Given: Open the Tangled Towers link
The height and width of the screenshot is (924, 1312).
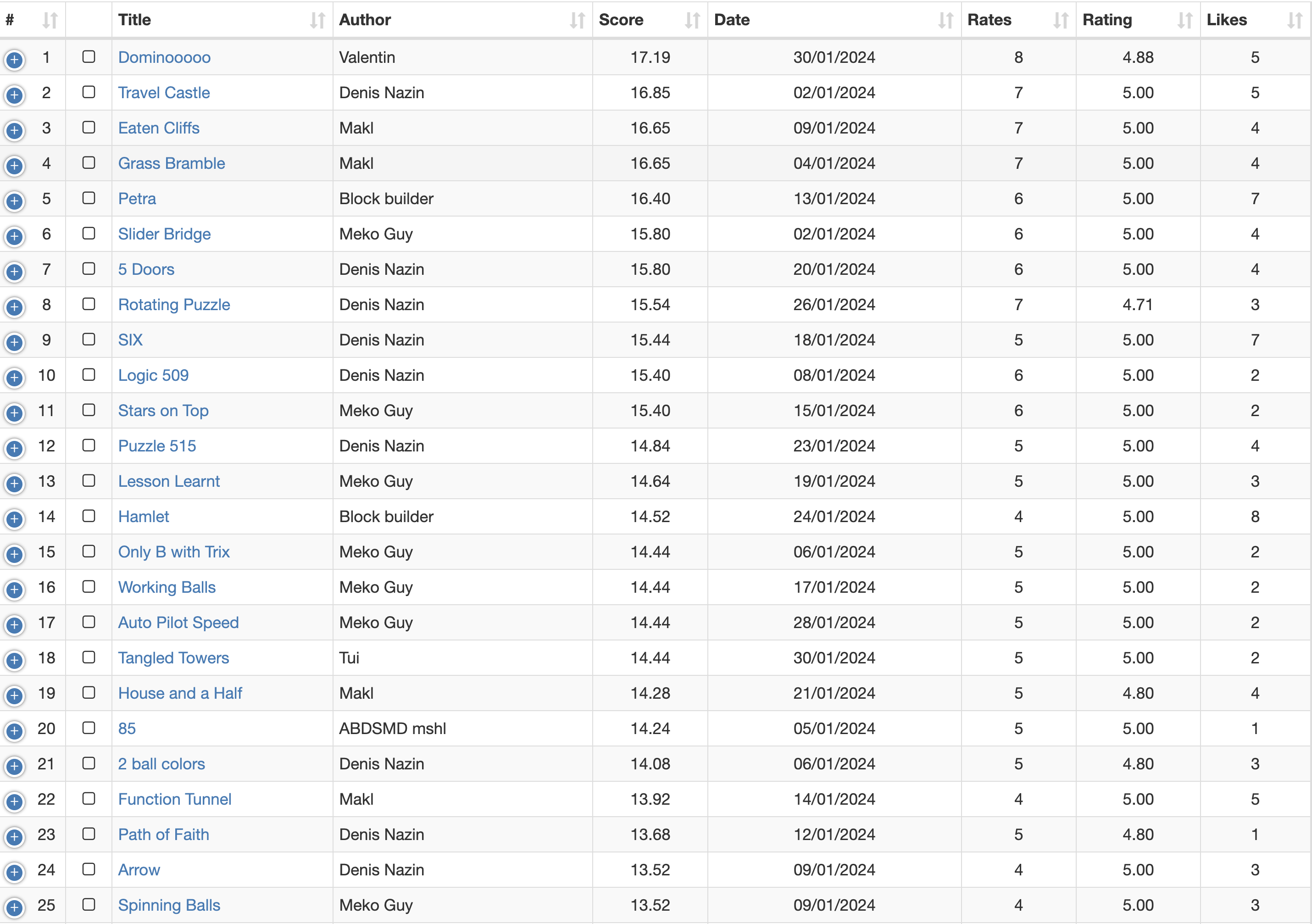Looking at the screenshot, I should pyautogui.click(x=173, y=658).
